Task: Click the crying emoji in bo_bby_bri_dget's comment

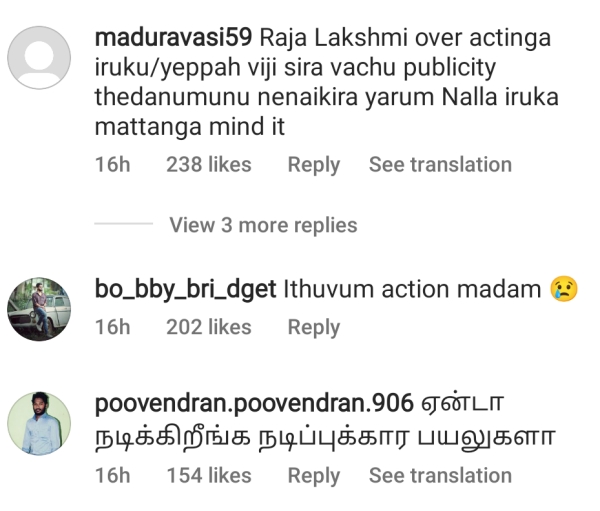Action: 564,289
